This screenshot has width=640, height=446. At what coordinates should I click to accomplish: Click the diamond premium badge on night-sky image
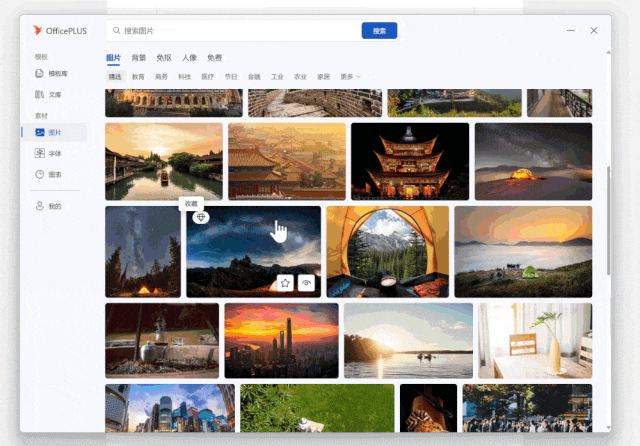pos(200,217)
